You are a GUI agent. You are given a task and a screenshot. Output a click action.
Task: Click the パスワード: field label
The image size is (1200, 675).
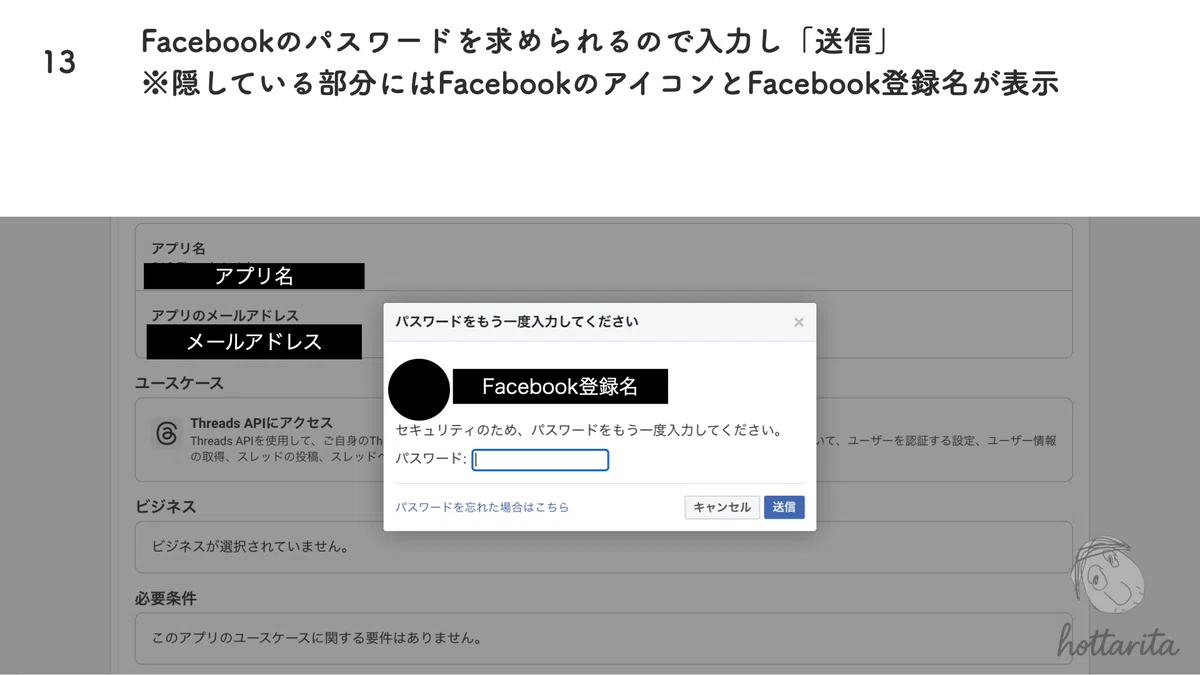tap(431, 459)
